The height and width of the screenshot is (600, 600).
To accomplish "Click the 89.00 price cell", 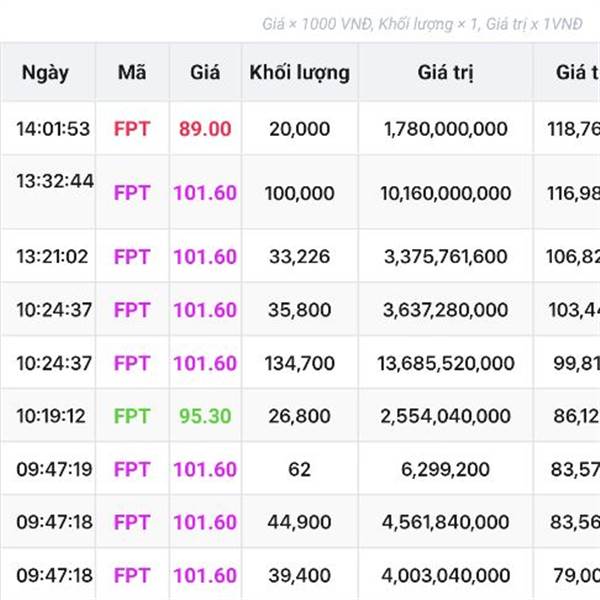I will coord(205,129).
